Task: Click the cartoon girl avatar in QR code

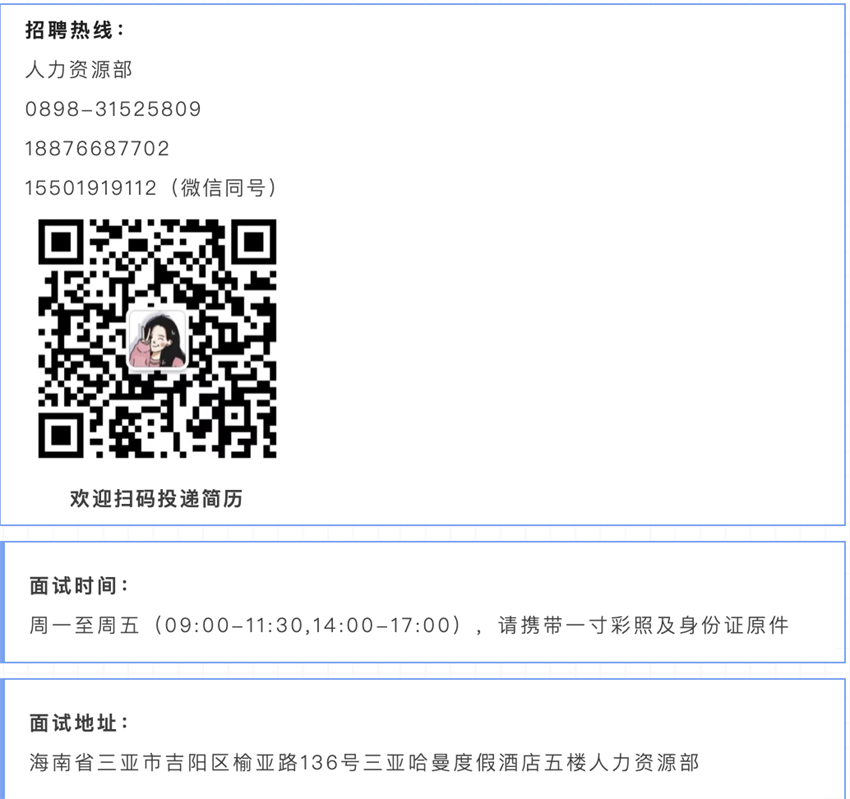Action: [157, 340]
